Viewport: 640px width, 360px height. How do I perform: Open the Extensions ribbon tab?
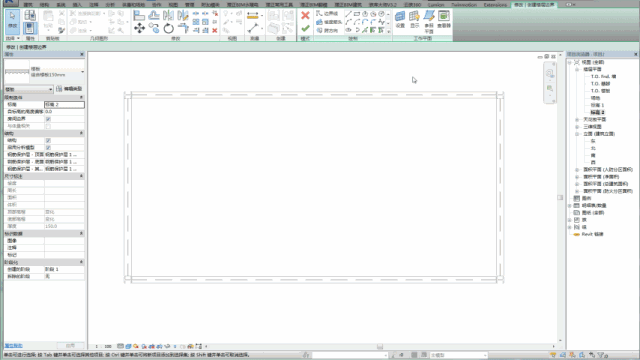click(x=495, y=5)
